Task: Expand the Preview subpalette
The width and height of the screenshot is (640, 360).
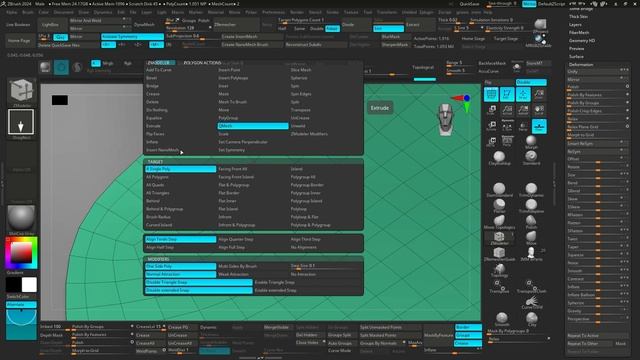Action: click(576, 49)
